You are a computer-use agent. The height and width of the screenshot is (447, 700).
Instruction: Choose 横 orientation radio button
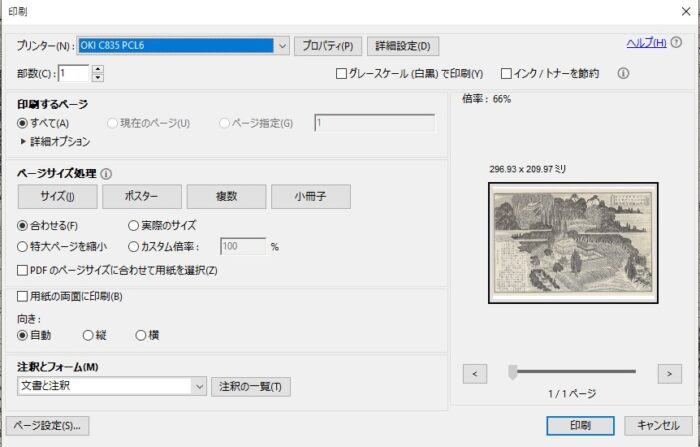click(141, 335)
